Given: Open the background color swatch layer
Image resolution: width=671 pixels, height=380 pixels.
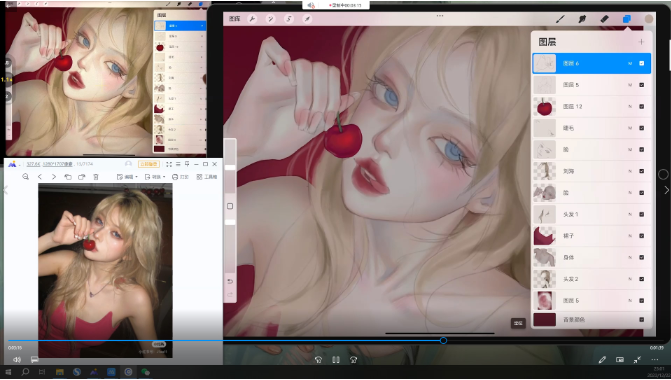Looking at the screenshot, I should (545, 319).
